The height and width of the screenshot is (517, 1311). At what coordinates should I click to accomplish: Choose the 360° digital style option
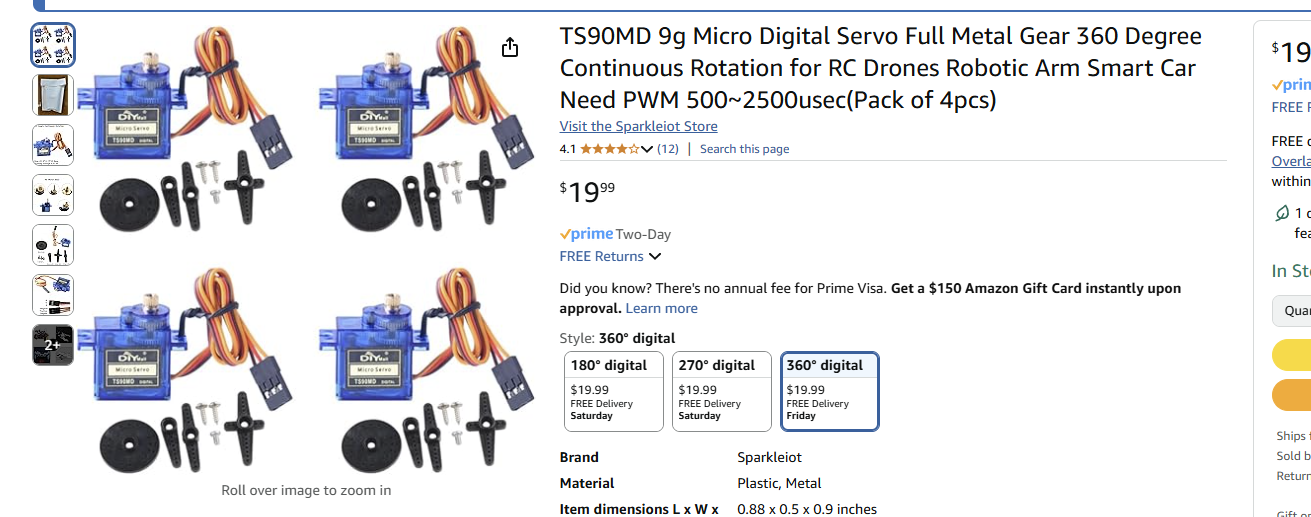coord(829,392)
